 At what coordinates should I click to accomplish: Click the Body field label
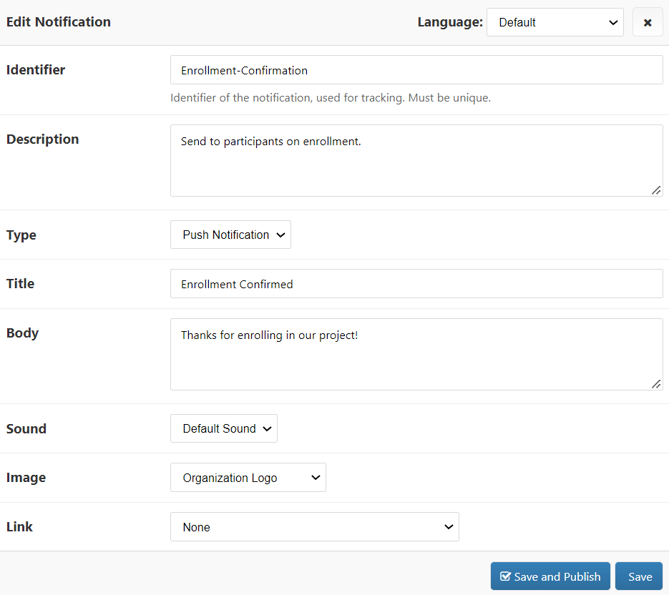pyautogui.click(x=23, y=333)
